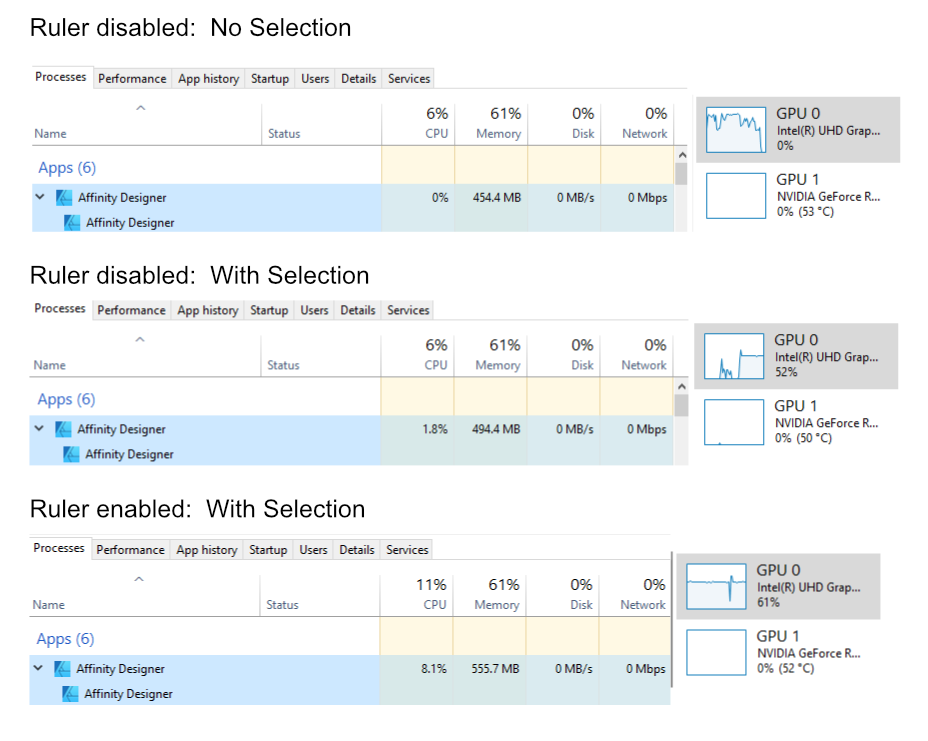Open the Performance tab in the topmost Task Manager

[132, 79]
